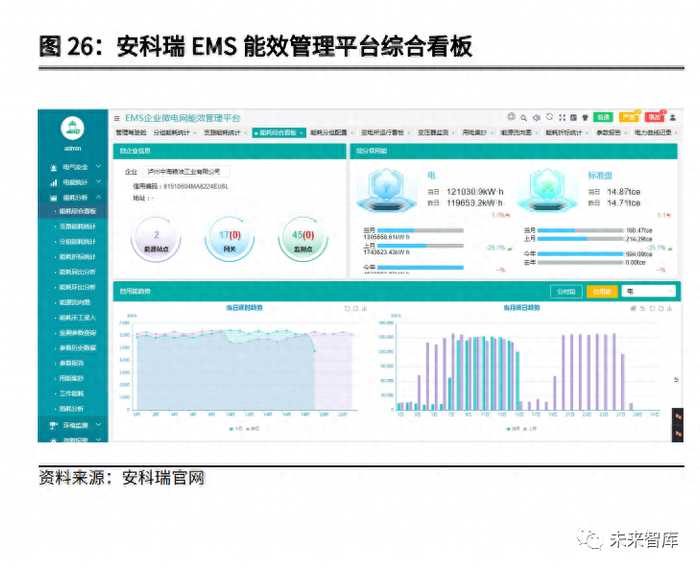The width and height of the screenshot is (700, 570).
Task: Click the standard coal hexagon icon
Action: (x=547, y=191)
